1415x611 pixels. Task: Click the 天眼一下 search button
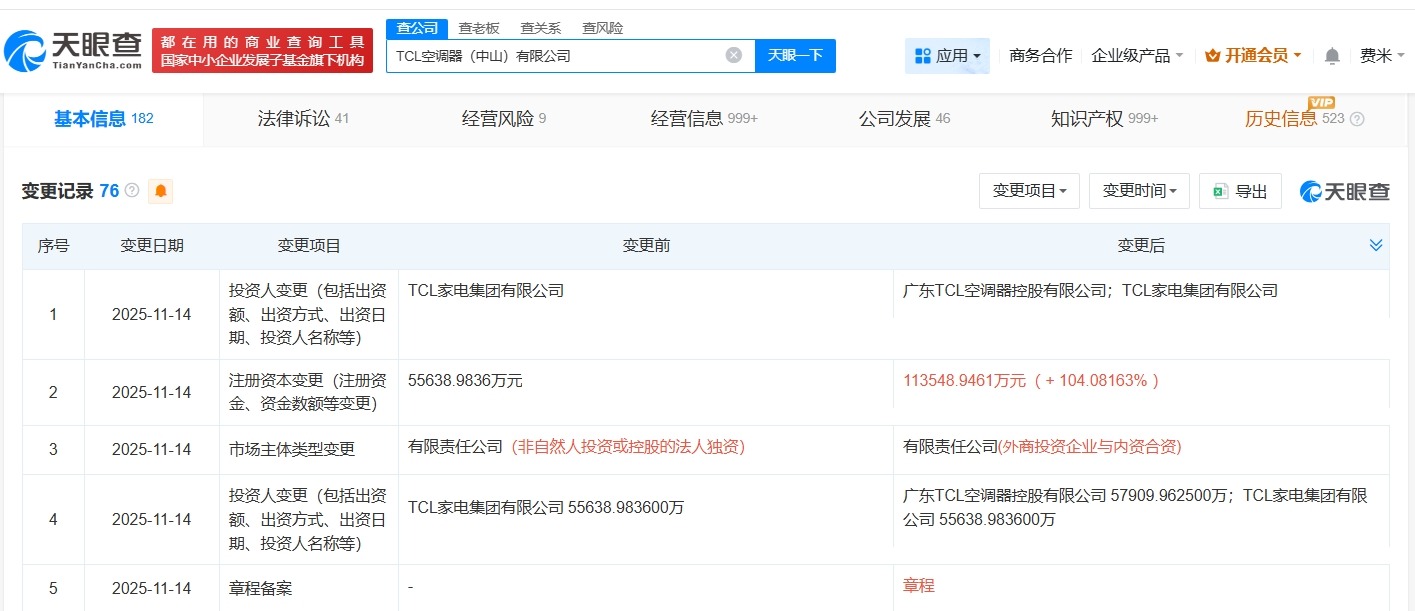click(796, 56)
